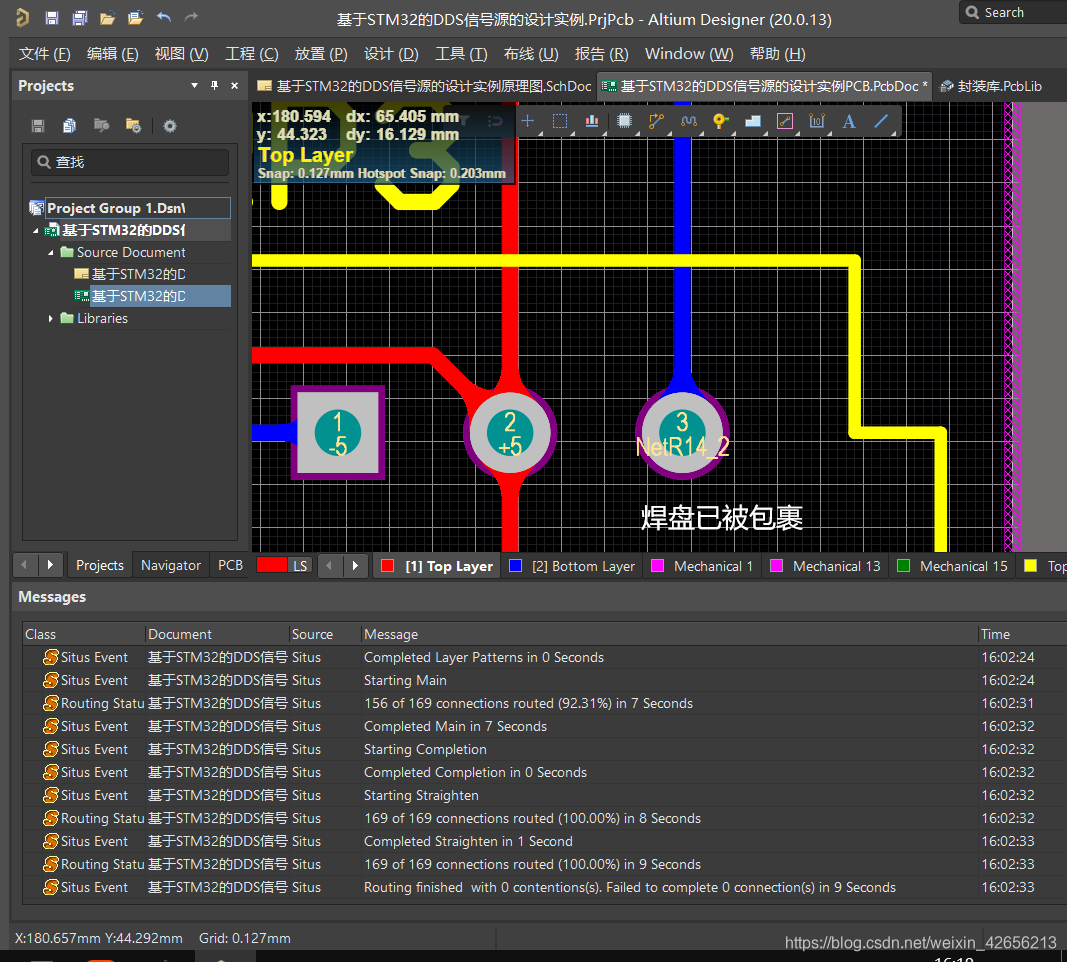Viewport: 1067px width, 962px height.
Task: Click the red current layer color swatch
Action: [x=272, y=565]
